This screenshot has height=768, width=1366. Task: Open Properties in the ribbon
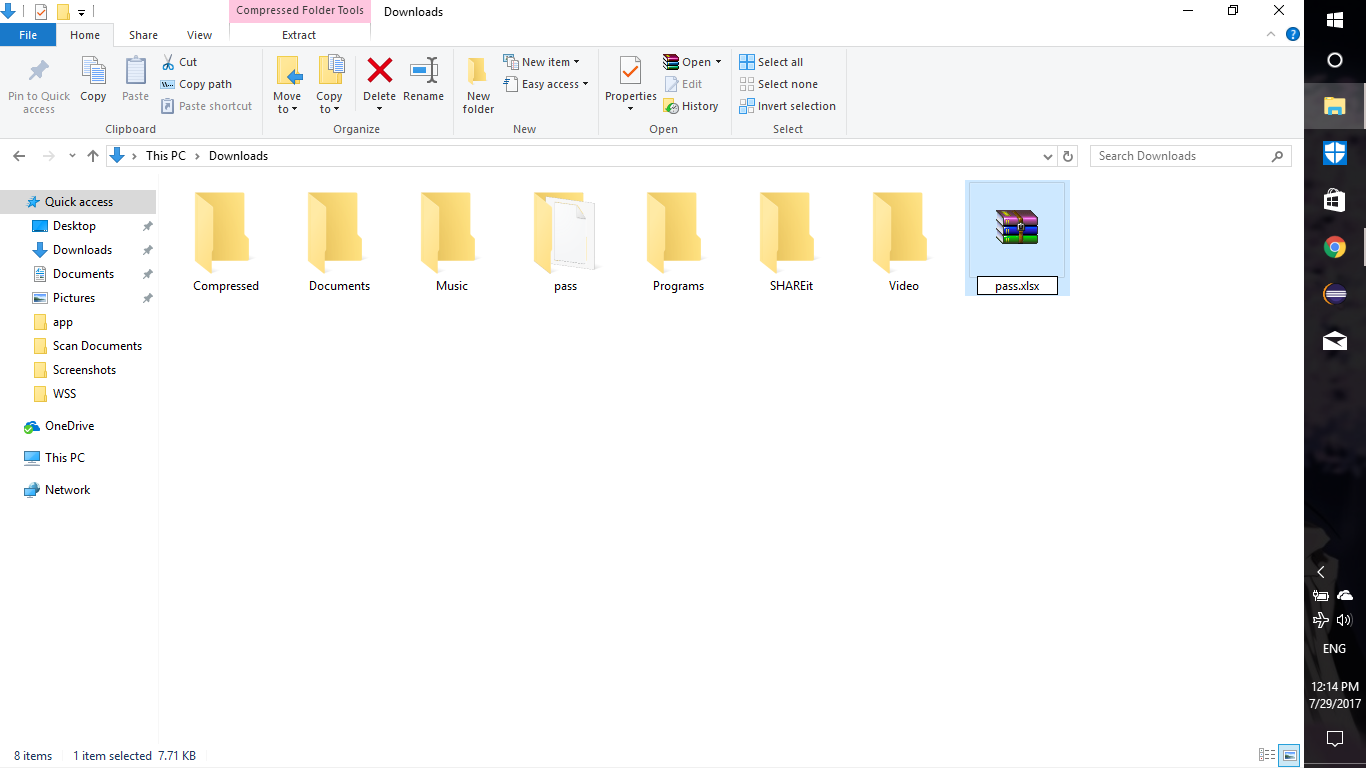click(x=630, y=72)
